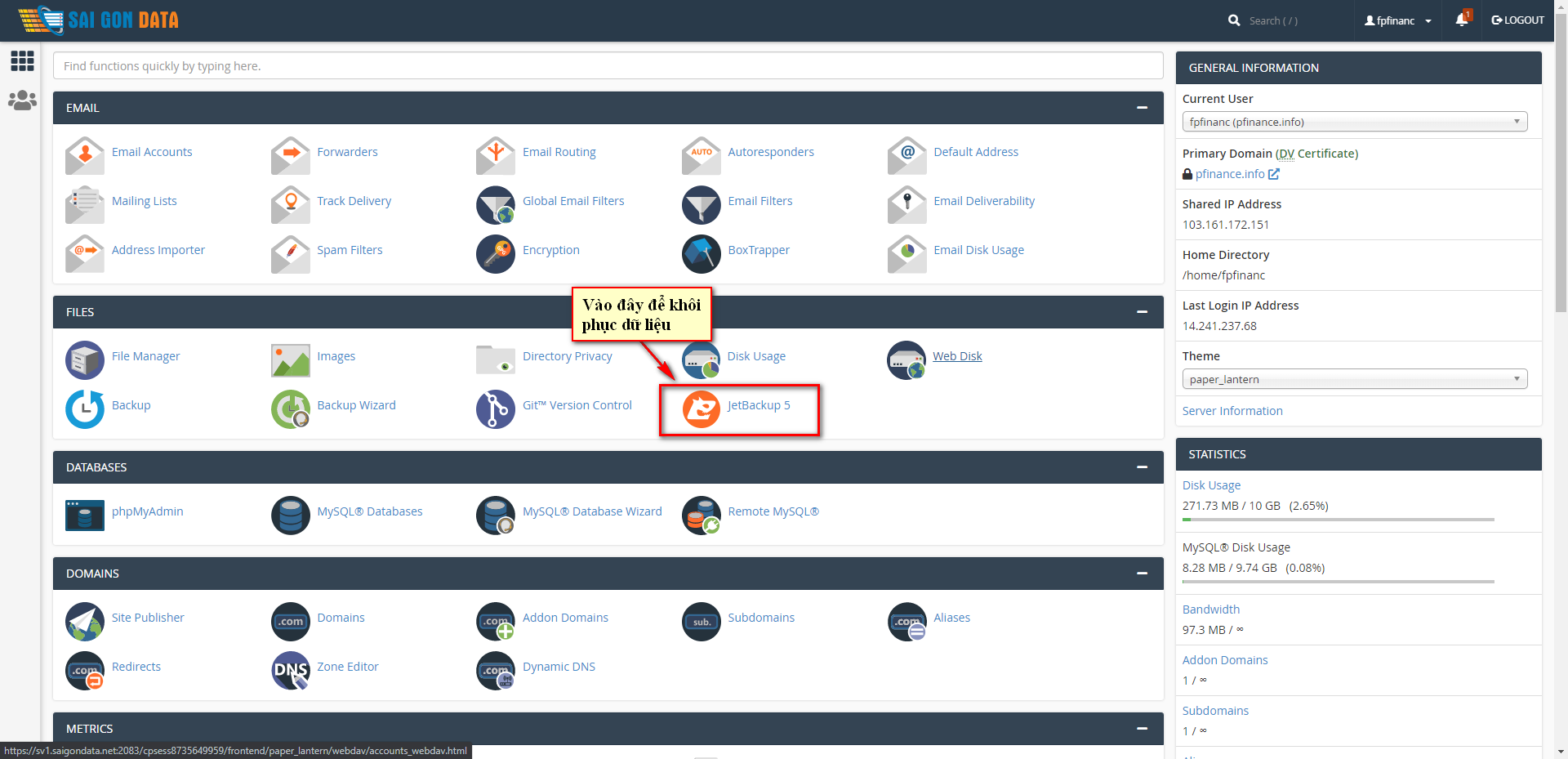The image size is (1568, 759).
Task: Open the Email Filters link
Action: coord(760,201)
